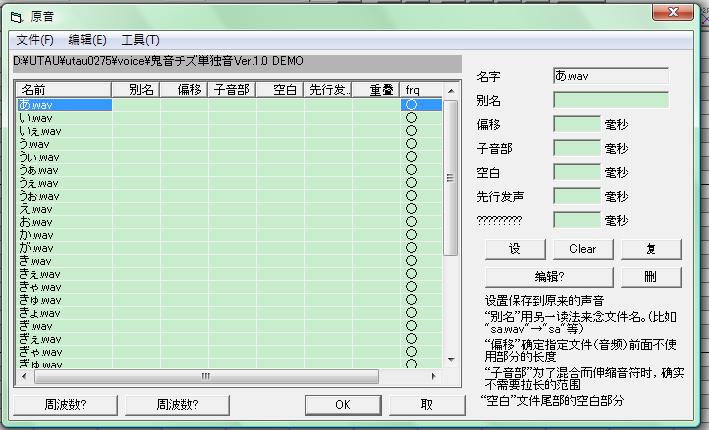Open the 编辑(E) menu
This screenshot has height=430, width=709.
click(87, 40)
